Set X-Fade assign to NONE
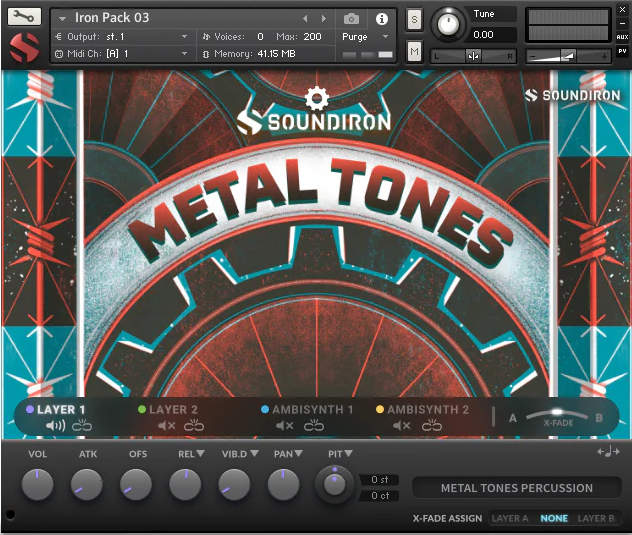 point(554,518)
